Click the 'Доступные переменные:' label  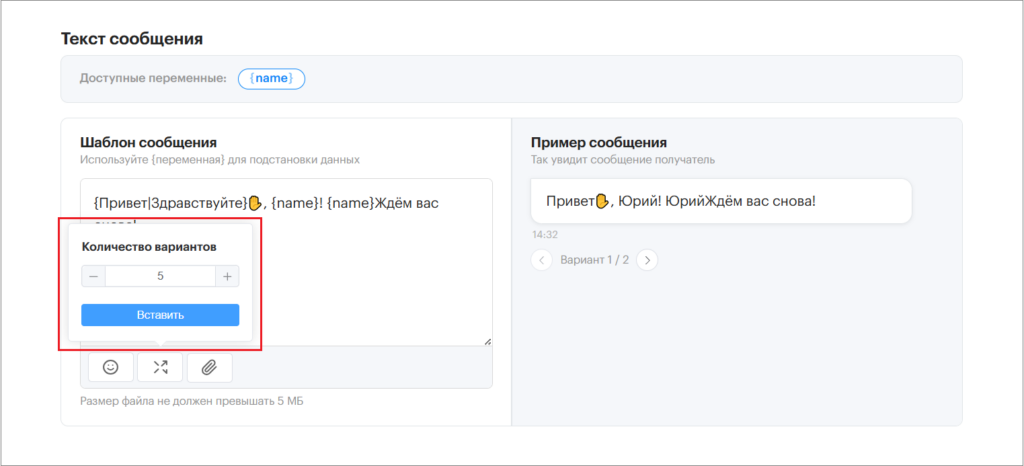pos(153,78)
